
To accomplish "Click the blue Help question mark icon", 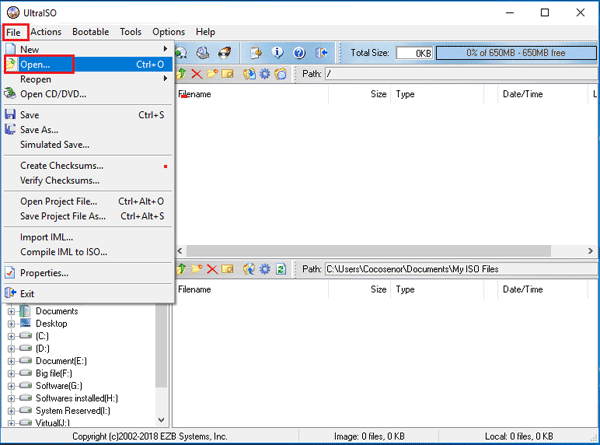I will [x=299, y=52].
